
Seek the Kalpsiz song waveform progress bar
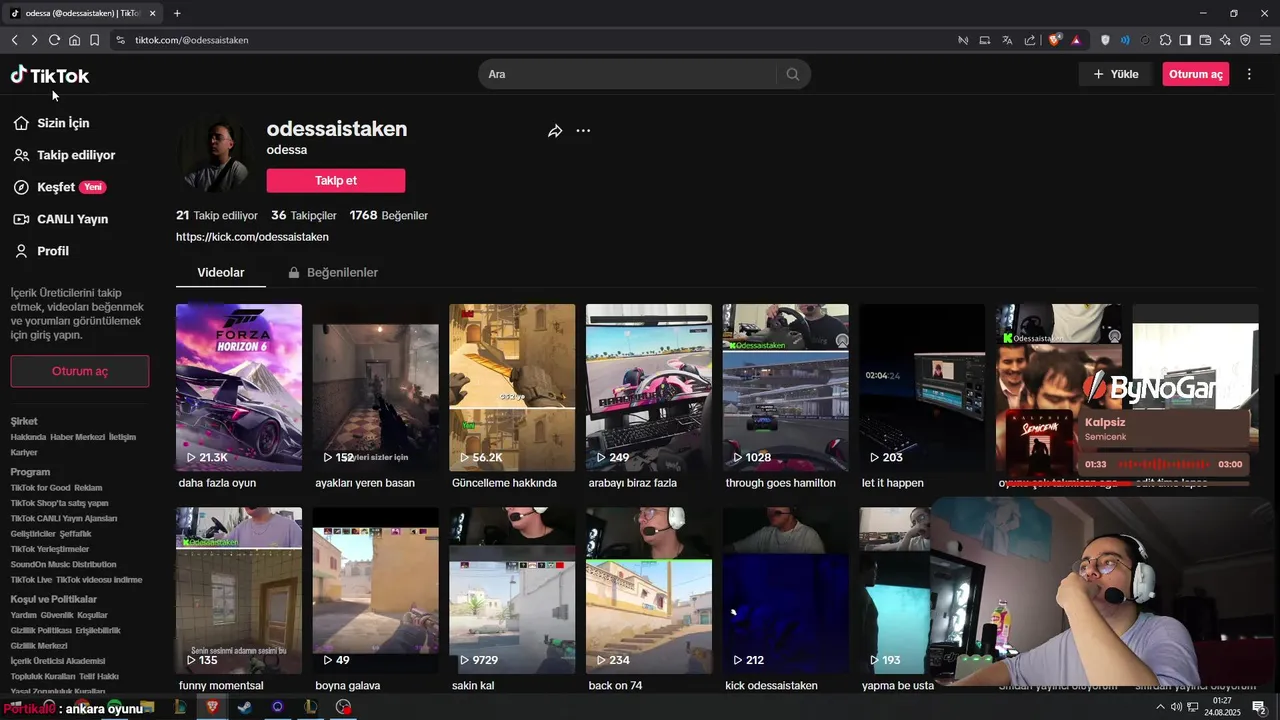1162,465
